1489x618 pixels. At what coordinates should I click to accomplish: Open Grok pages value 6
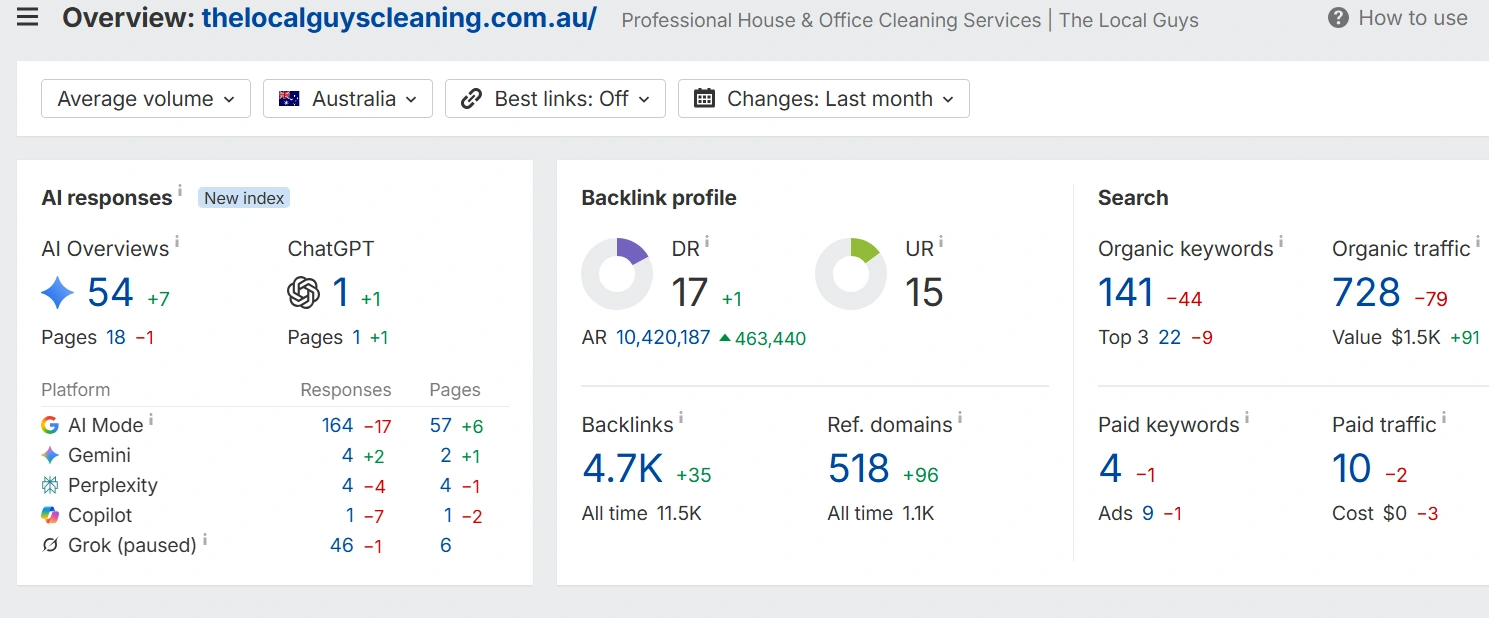[x=446, y=545]
